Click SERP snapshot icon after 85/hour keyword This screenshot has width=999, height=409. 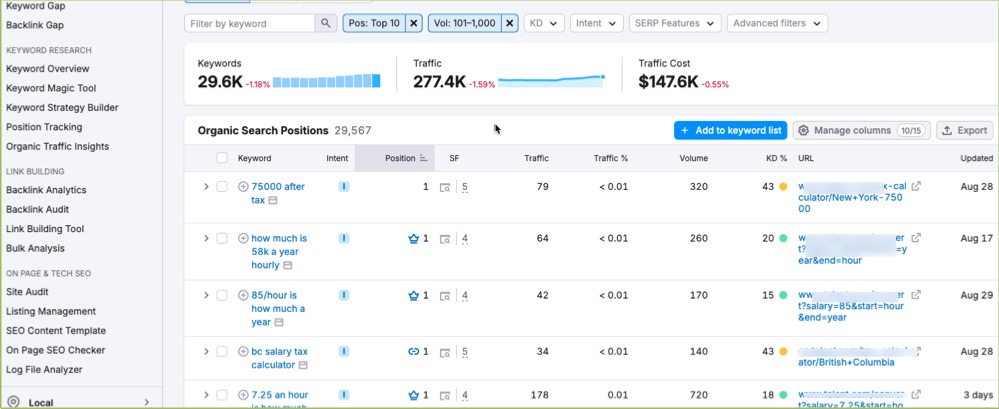[278, 322]
